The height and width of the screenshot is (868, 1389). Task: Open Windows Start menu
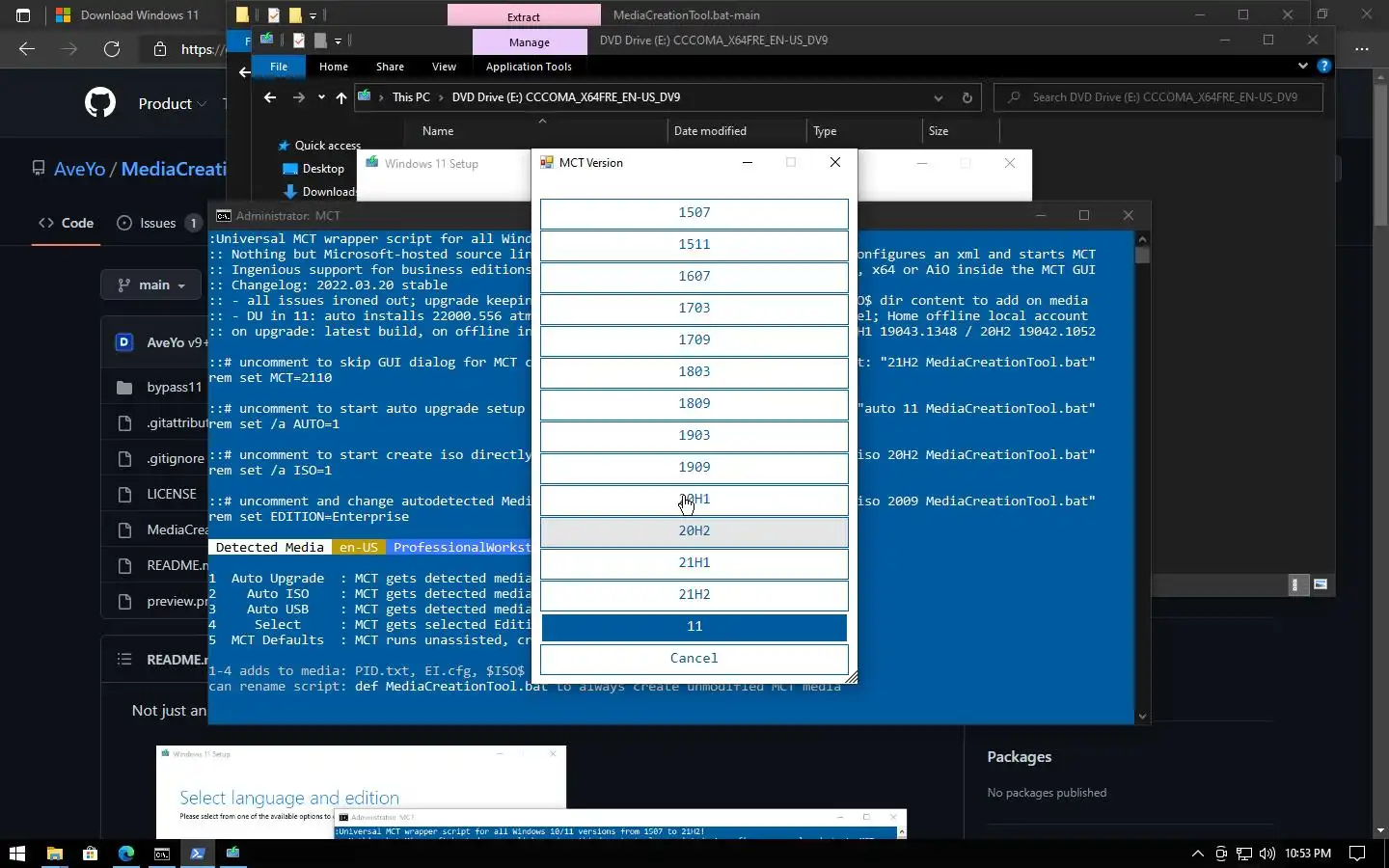16,854
